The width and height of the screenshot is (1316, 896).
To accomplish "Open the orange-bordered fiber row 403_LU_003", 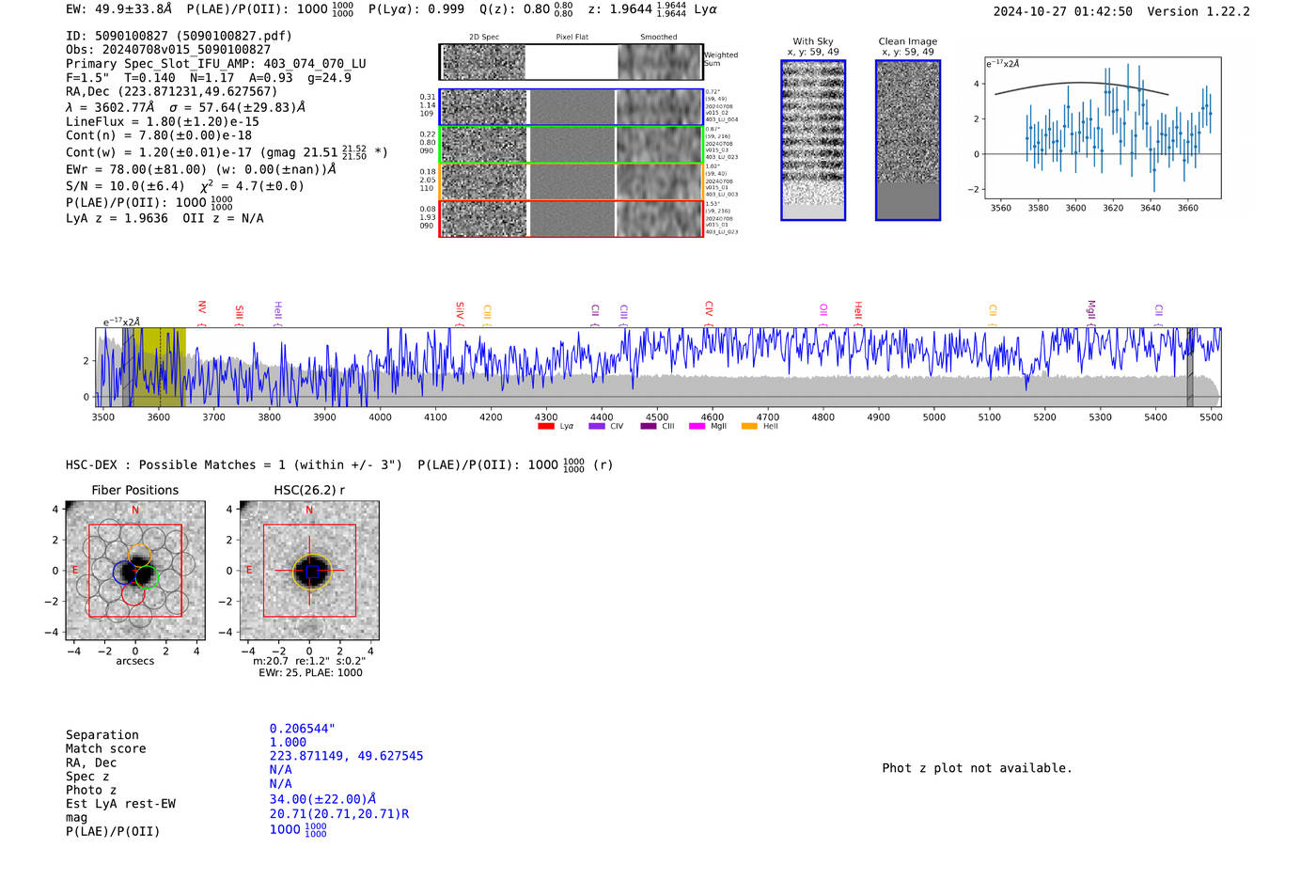I will click(571, 181).
